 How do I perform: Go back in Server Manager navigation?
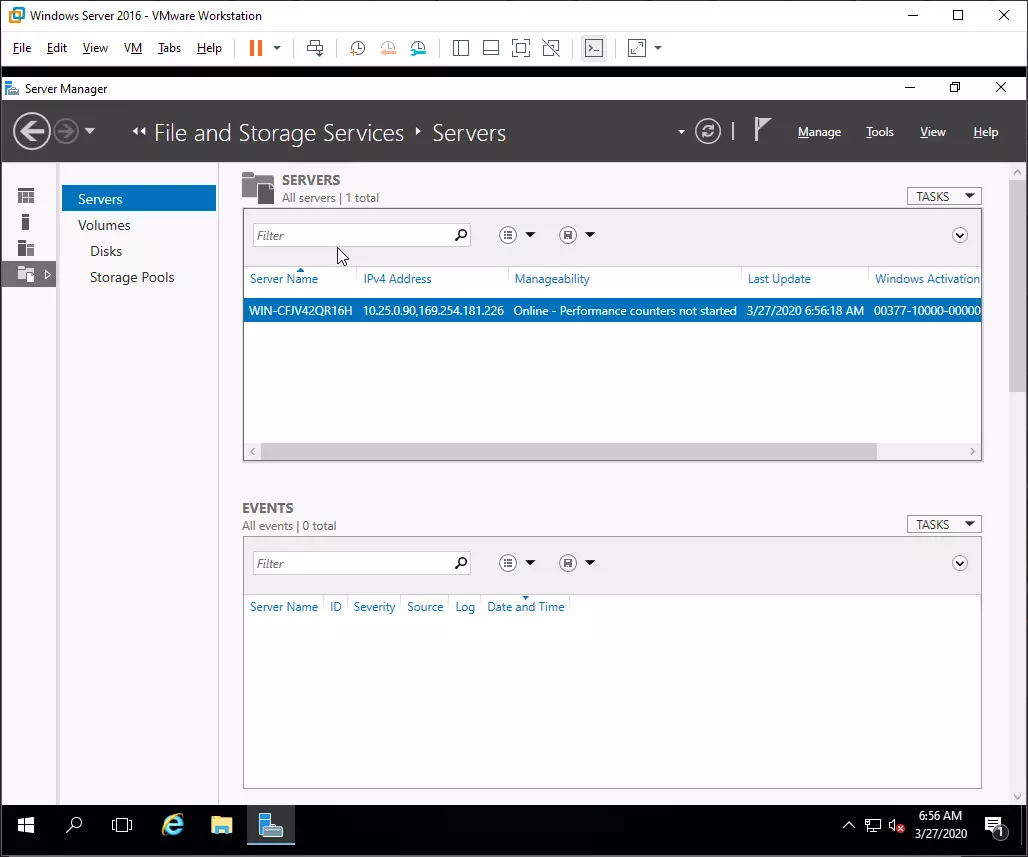[31, 132]
